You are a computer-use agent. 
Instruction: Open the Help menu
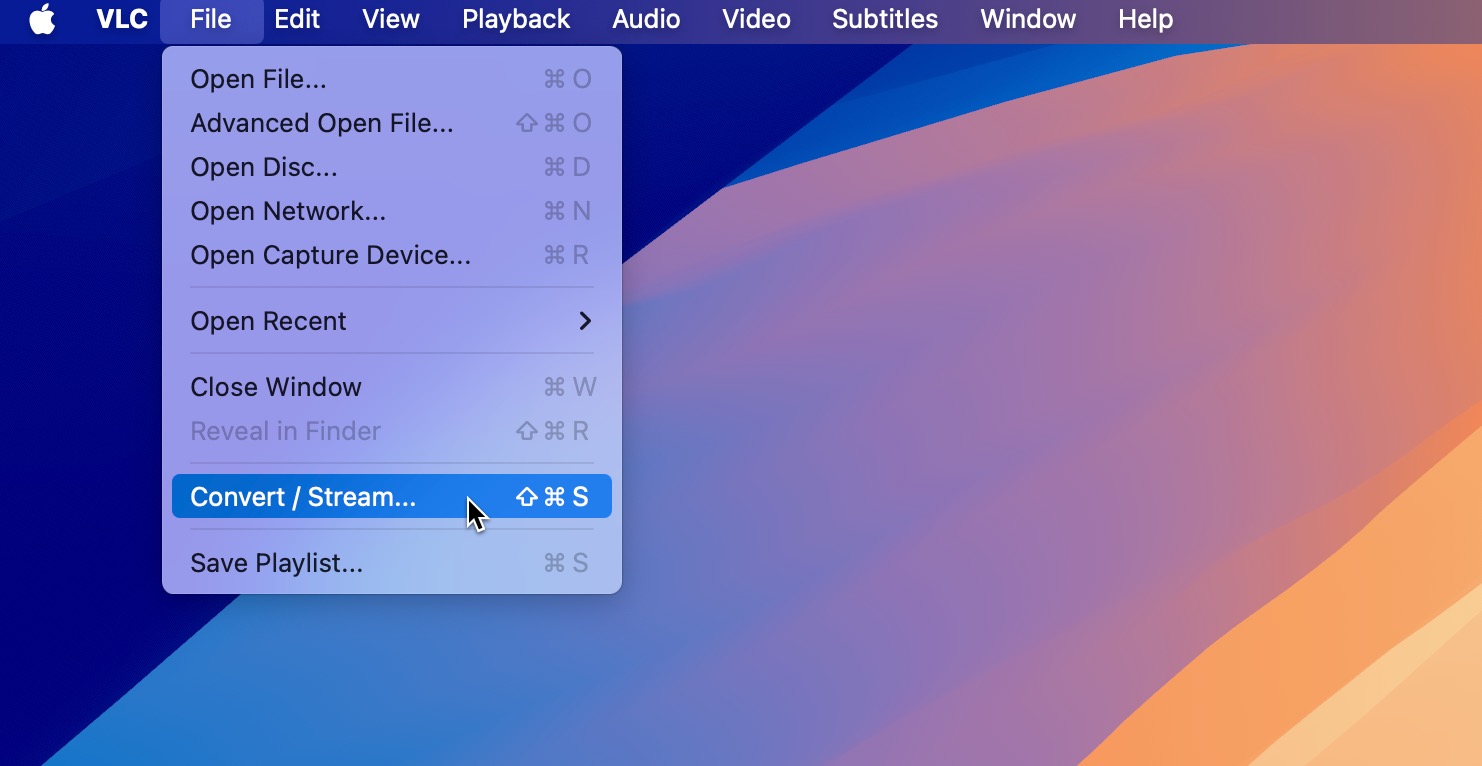coord(1145,20)
